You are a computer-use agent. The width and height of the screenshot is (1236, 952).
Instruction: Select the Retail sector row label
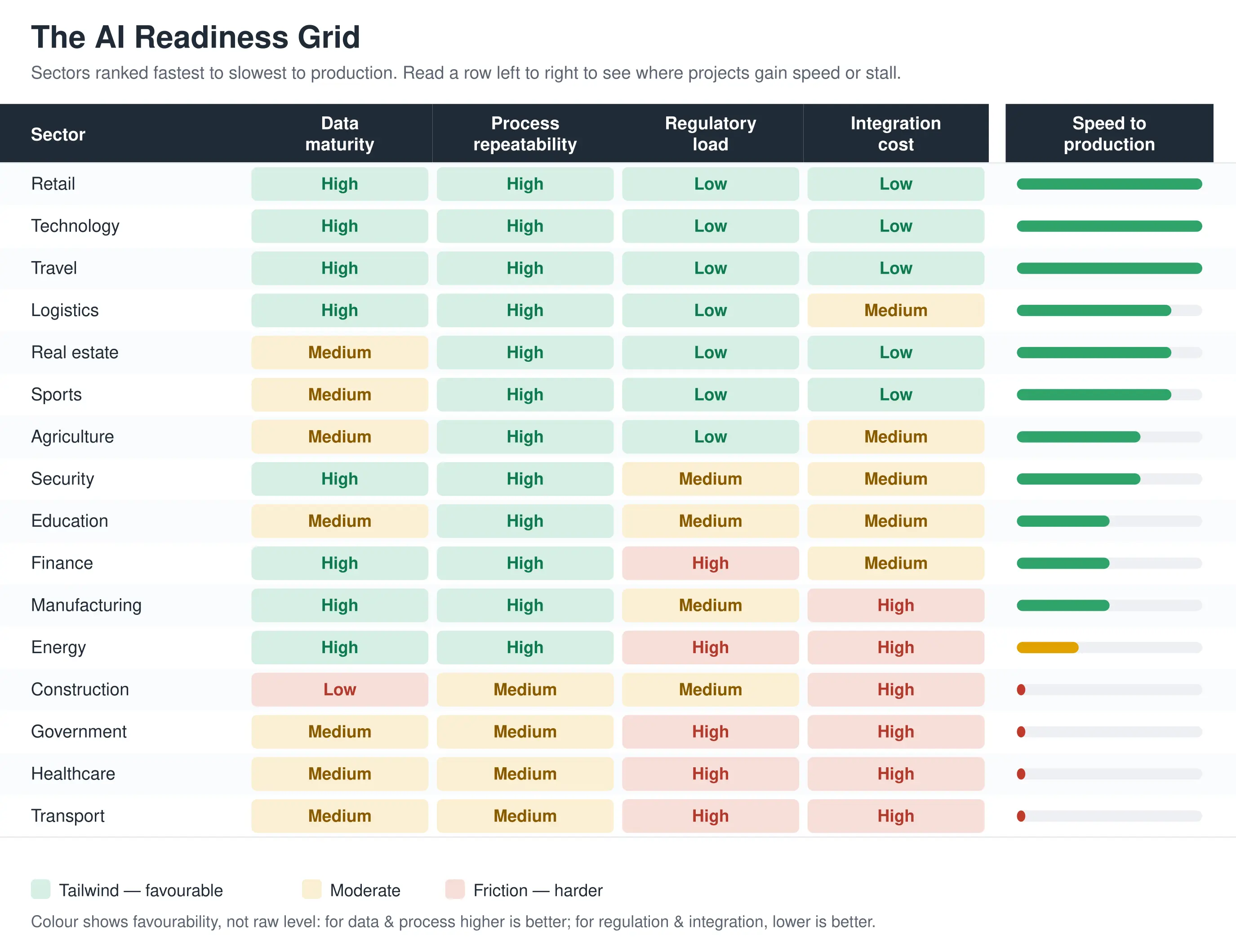[53, 184]
